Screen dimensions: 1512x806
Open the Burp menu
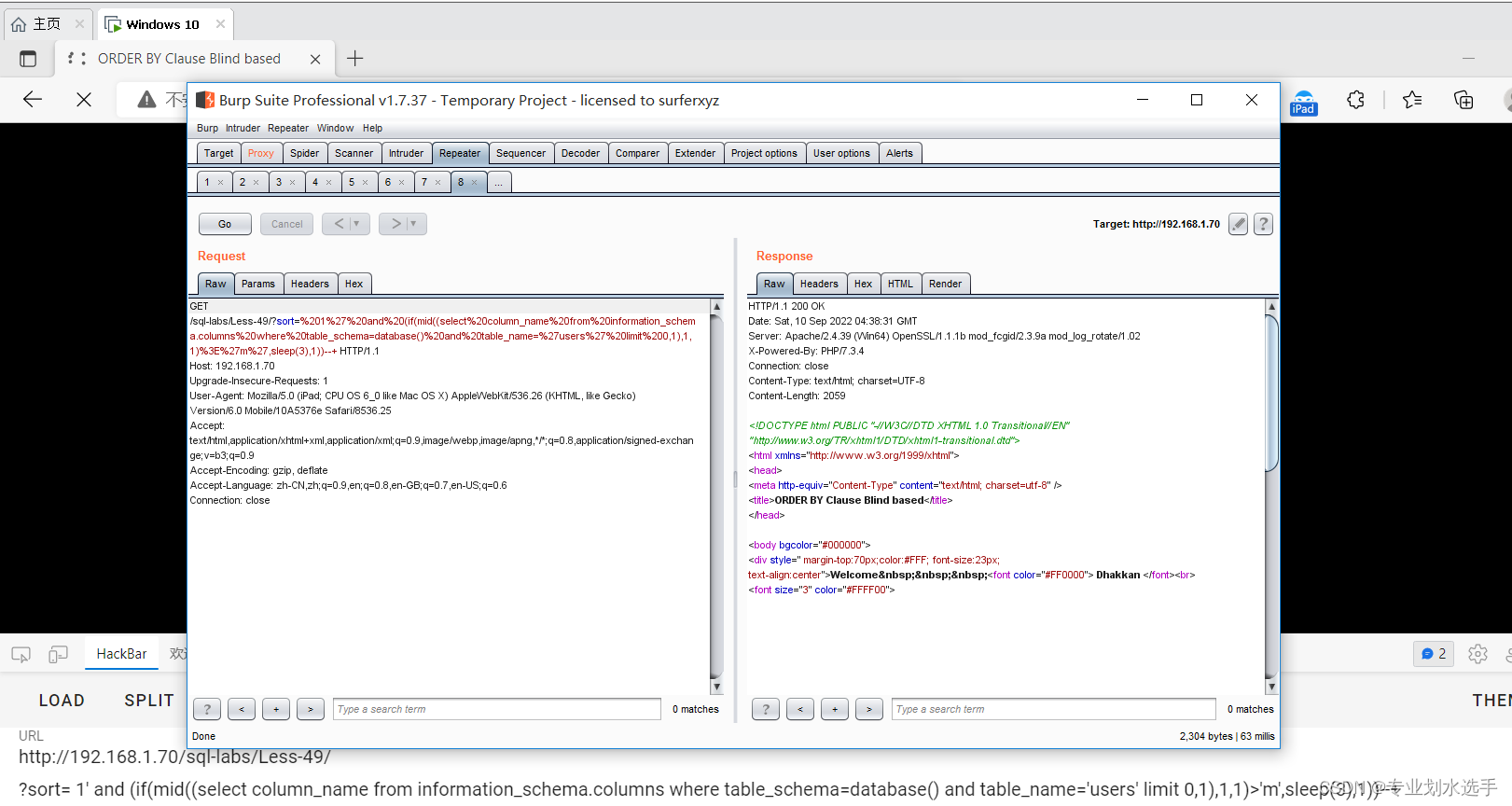[x=207, y=128]
